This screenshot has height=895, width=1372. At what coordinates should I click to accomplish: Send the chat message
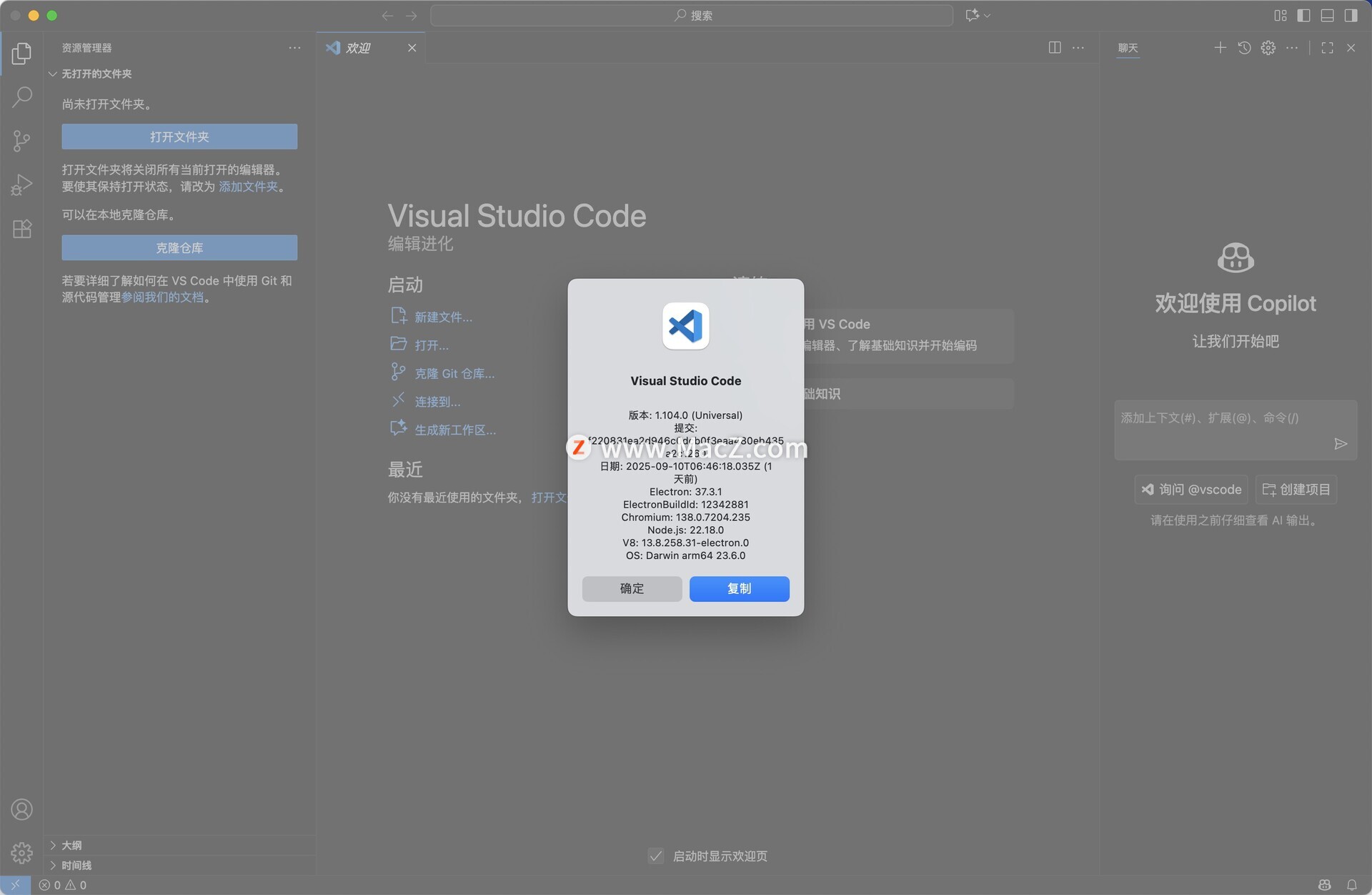[x=1341, y=444]
